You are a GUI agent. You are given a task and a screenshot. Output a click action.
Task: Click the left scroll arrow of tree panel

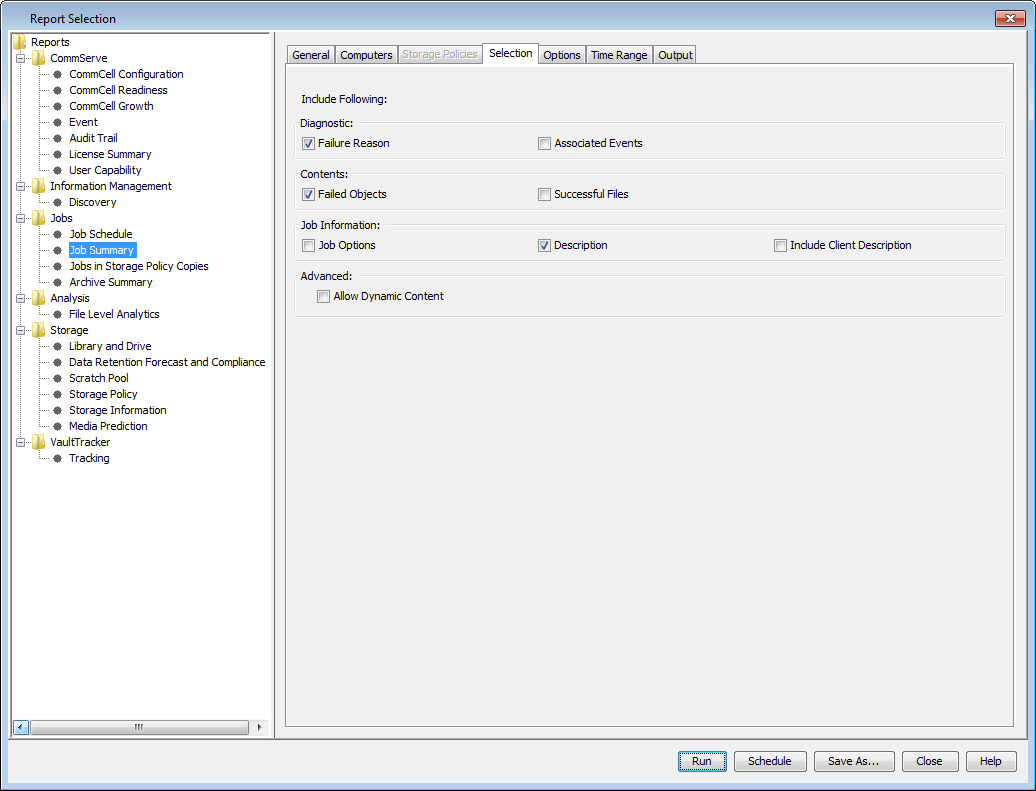coord(20,728)
